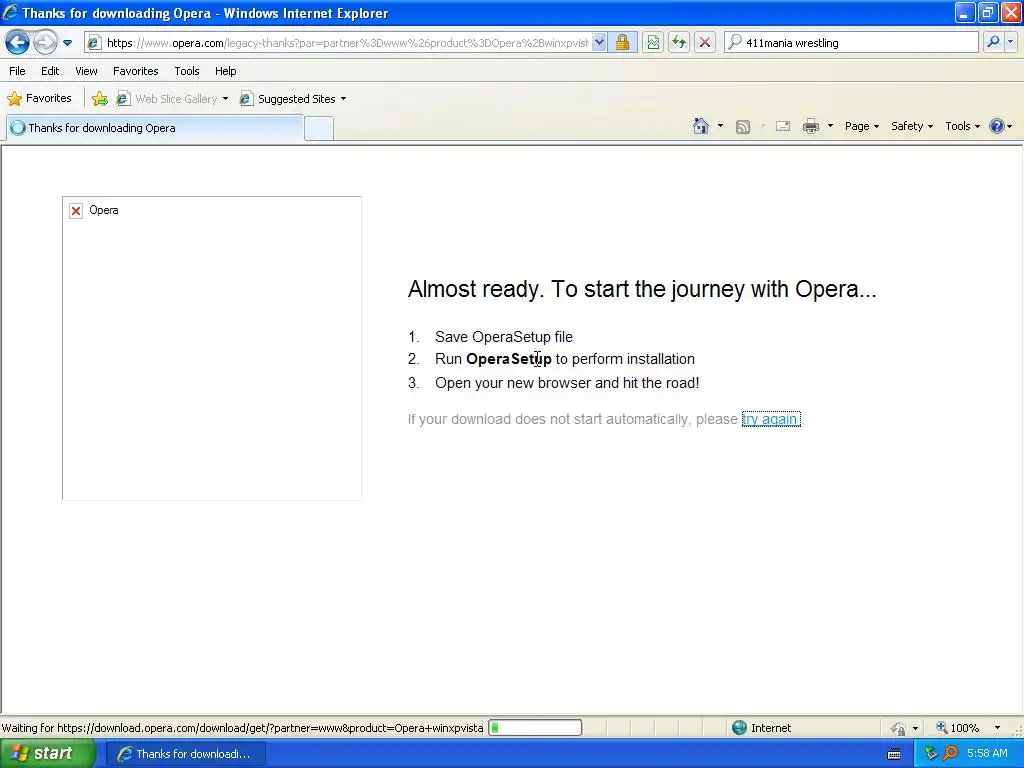Click the network tray icon
This screenshot has height=768, width=1024.
931,754
